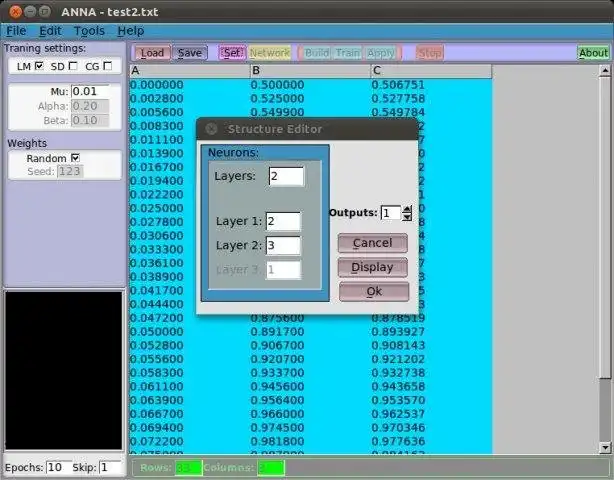Click the Load toolbar button
The height and width of the screenshot is (480, 614).
pos(152,53)
